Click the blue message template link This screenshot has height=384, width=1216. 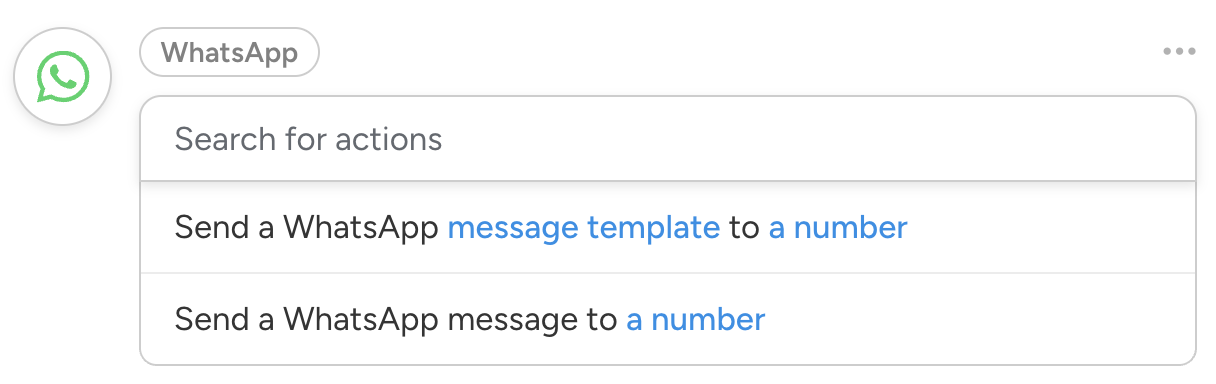pyautogui.click(x=584, y=228)
